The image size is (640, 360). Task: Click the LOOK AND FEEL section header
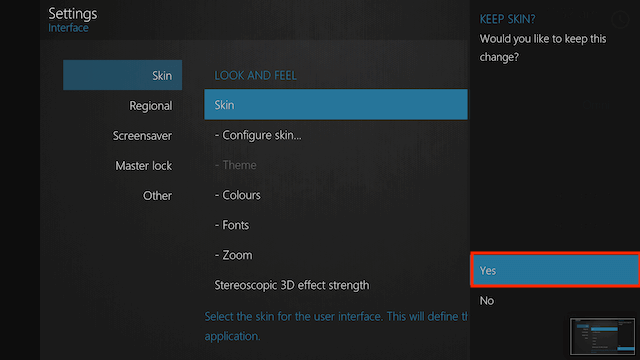pos(256,76)
